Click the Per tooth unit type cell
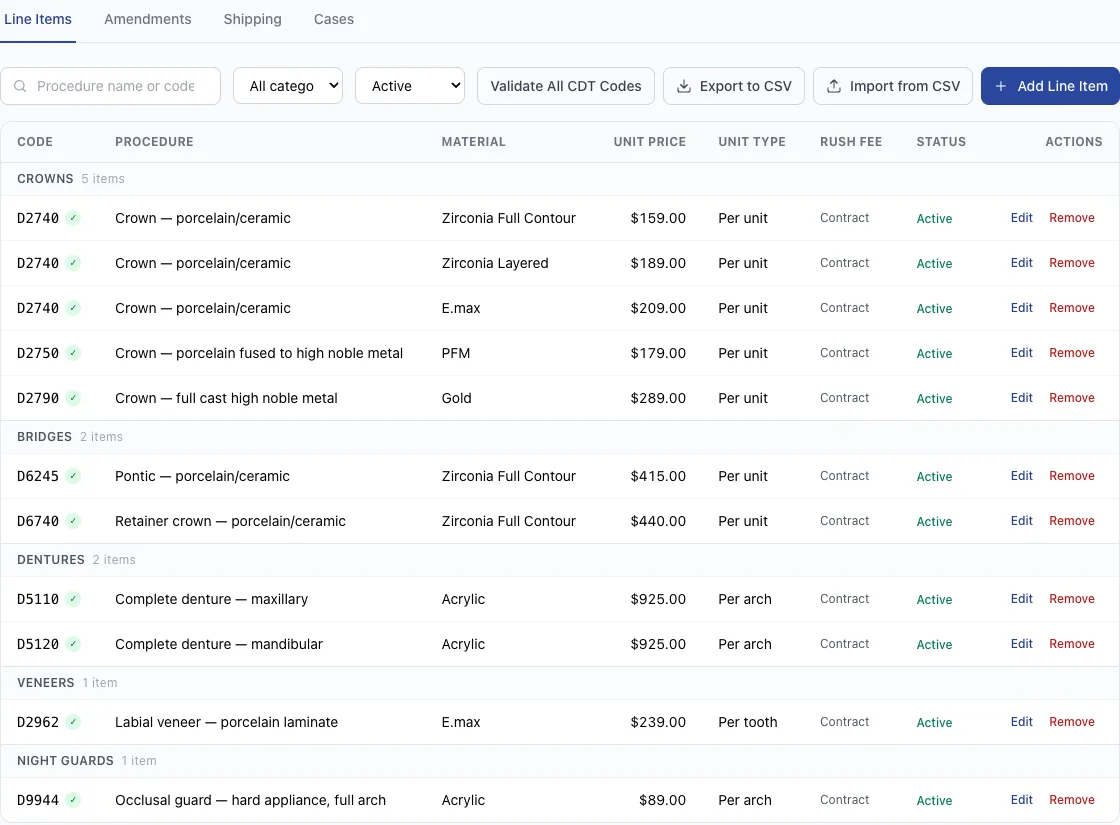The image size is (1120, 825). (x=748, y=722)
